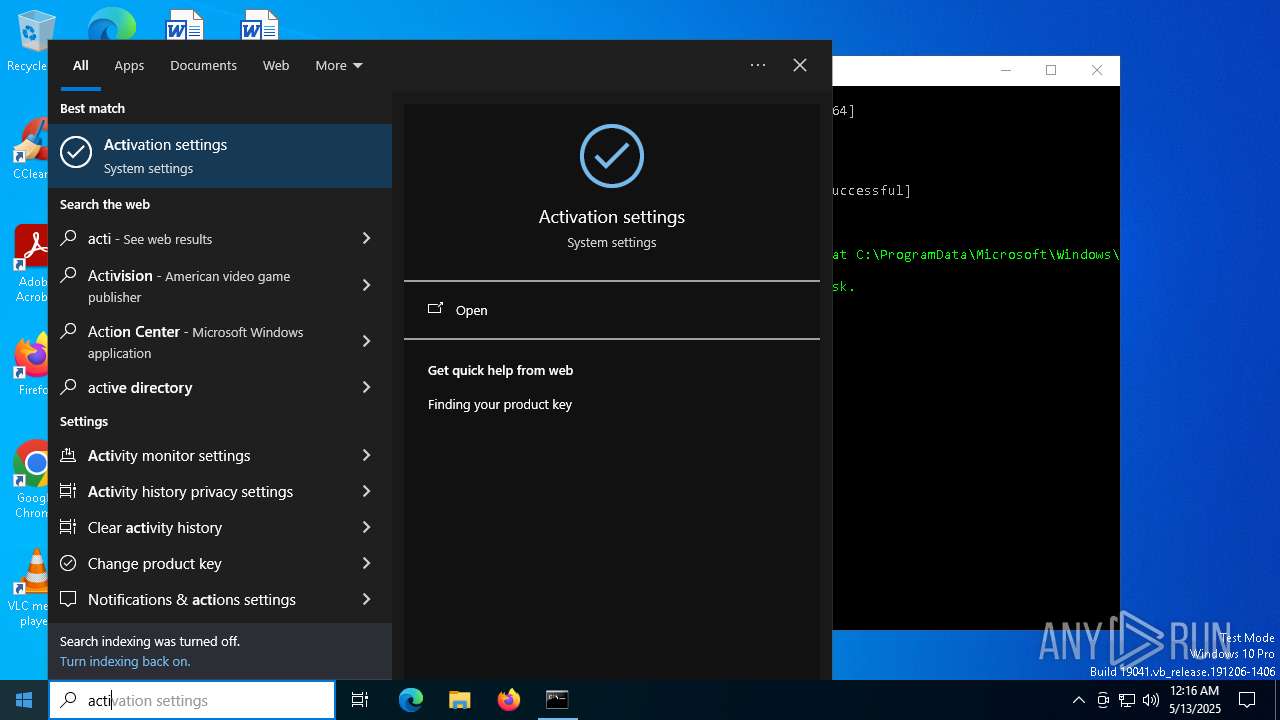Open Task View on the taskbar
The width and height of the screenshot is (1280, 720).
pos(360,700)
